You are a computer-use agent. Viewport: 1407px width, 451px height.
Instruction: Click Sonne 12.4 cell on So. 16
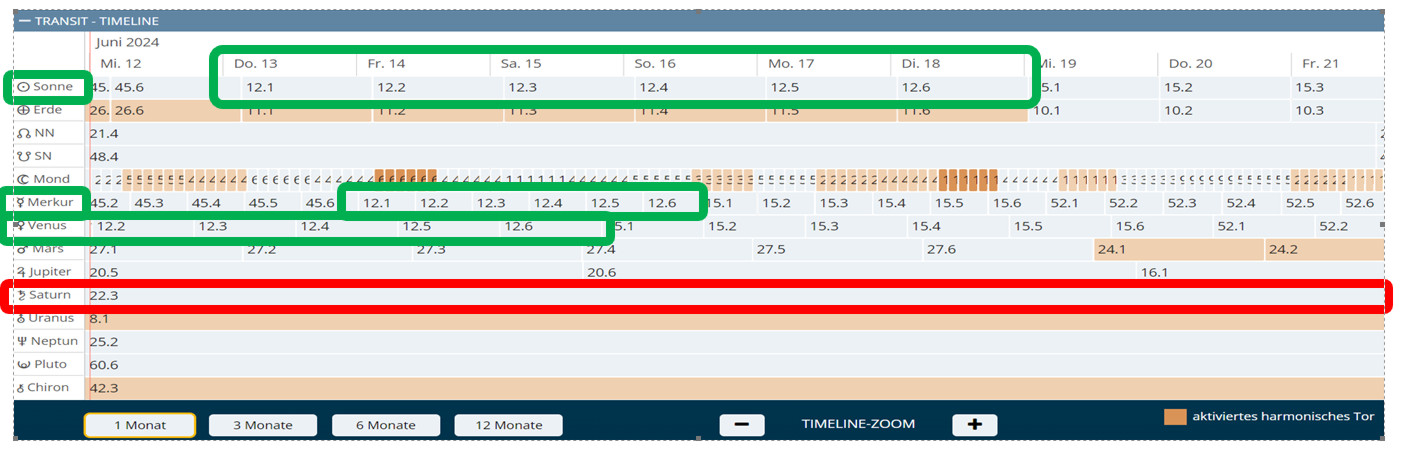tap(653, 87)
